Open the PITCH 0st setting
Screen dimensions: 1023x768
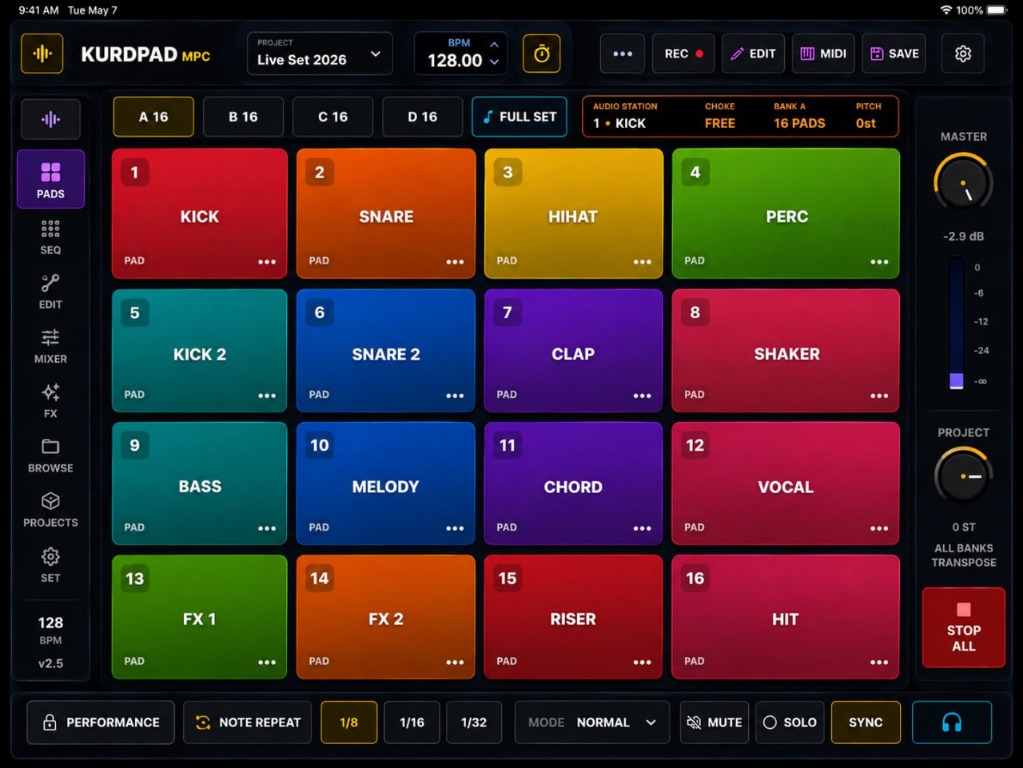pyautogui.click(x=868, y=115)
